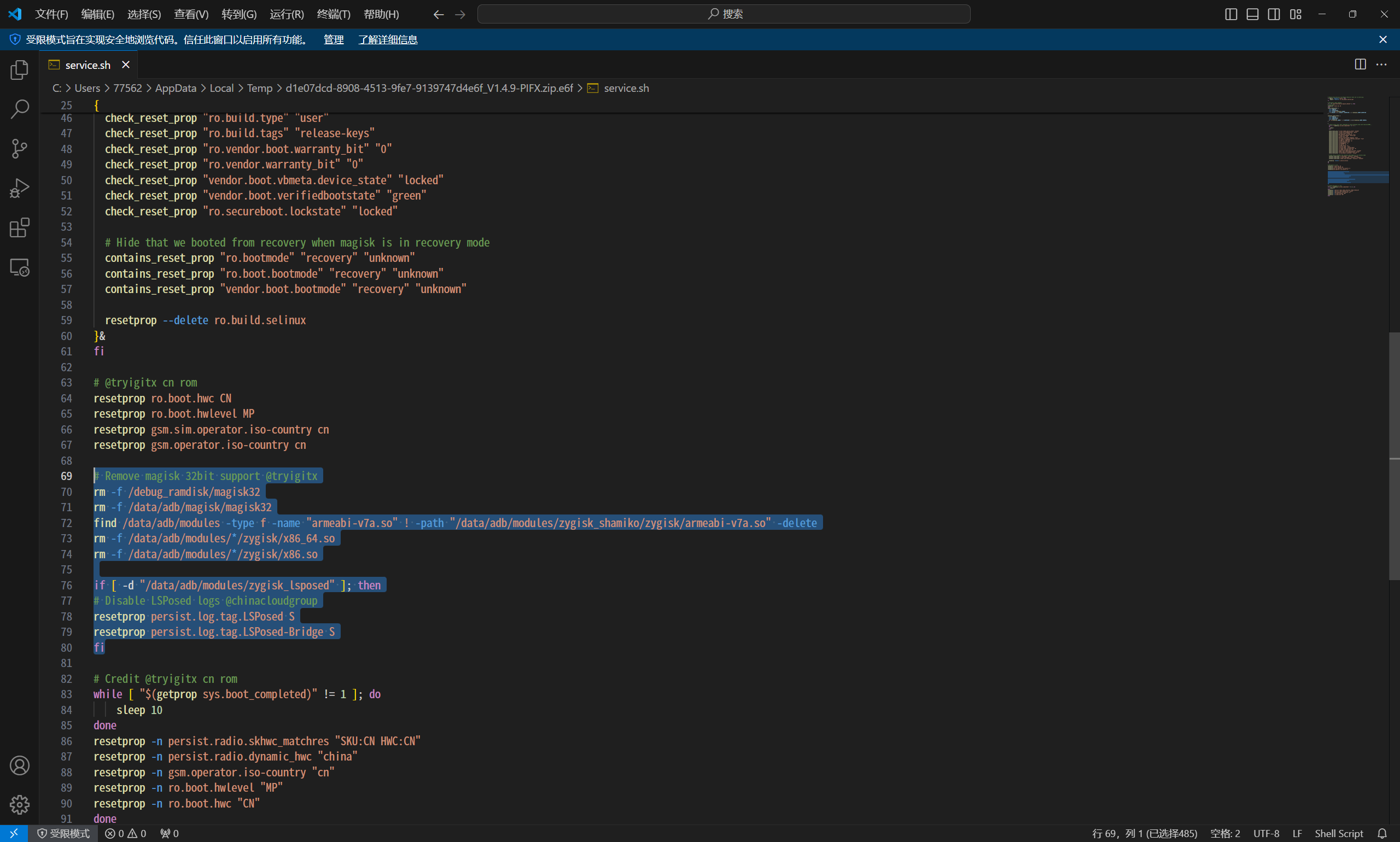The height and width of the screenshot is (842, 1400).
Task: Open the editor More Actions ellipsis
Action: (1381, 65)
